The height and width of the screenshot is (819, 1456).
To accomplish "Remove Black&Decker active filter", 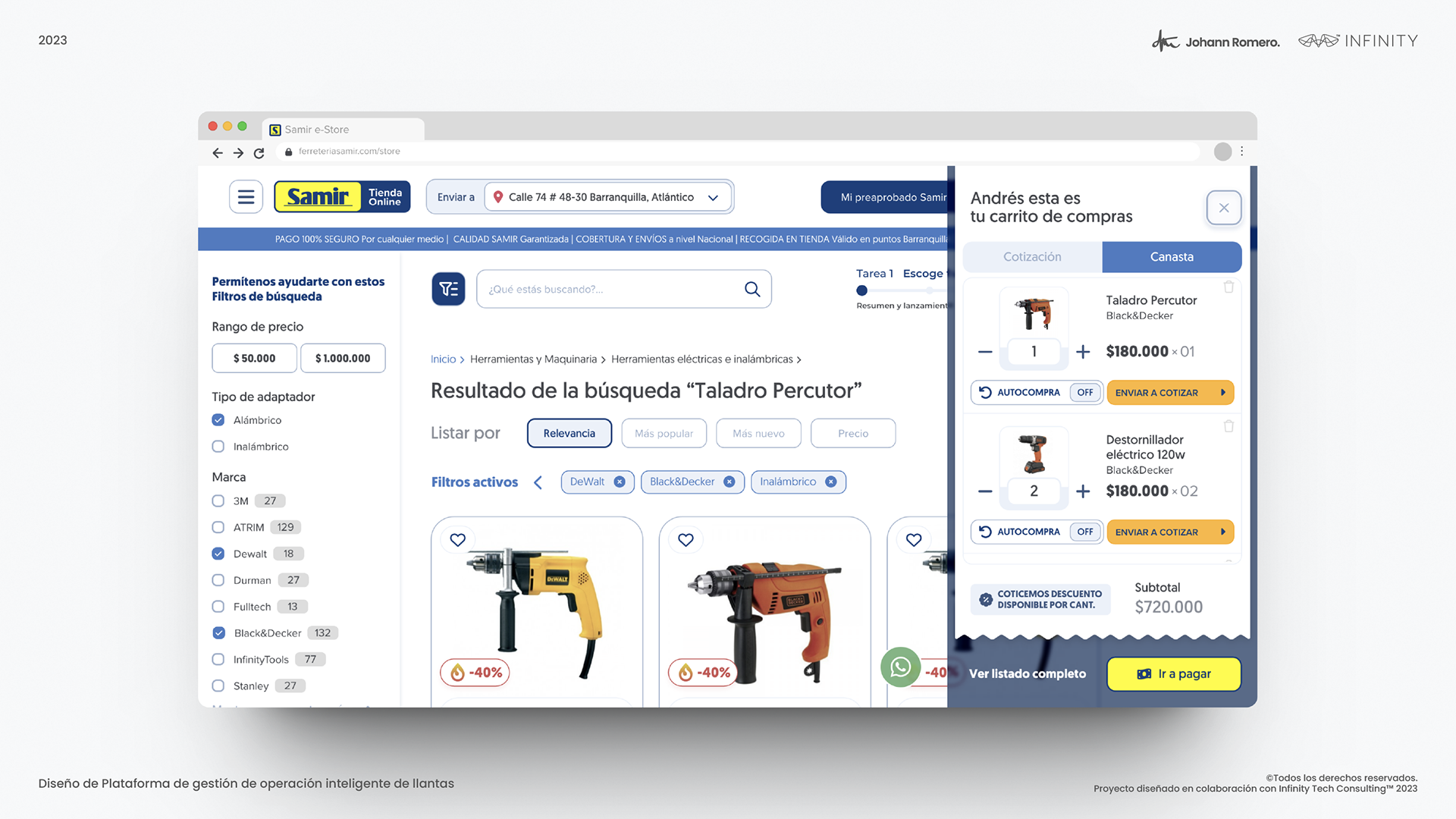I will coord(729,482).
